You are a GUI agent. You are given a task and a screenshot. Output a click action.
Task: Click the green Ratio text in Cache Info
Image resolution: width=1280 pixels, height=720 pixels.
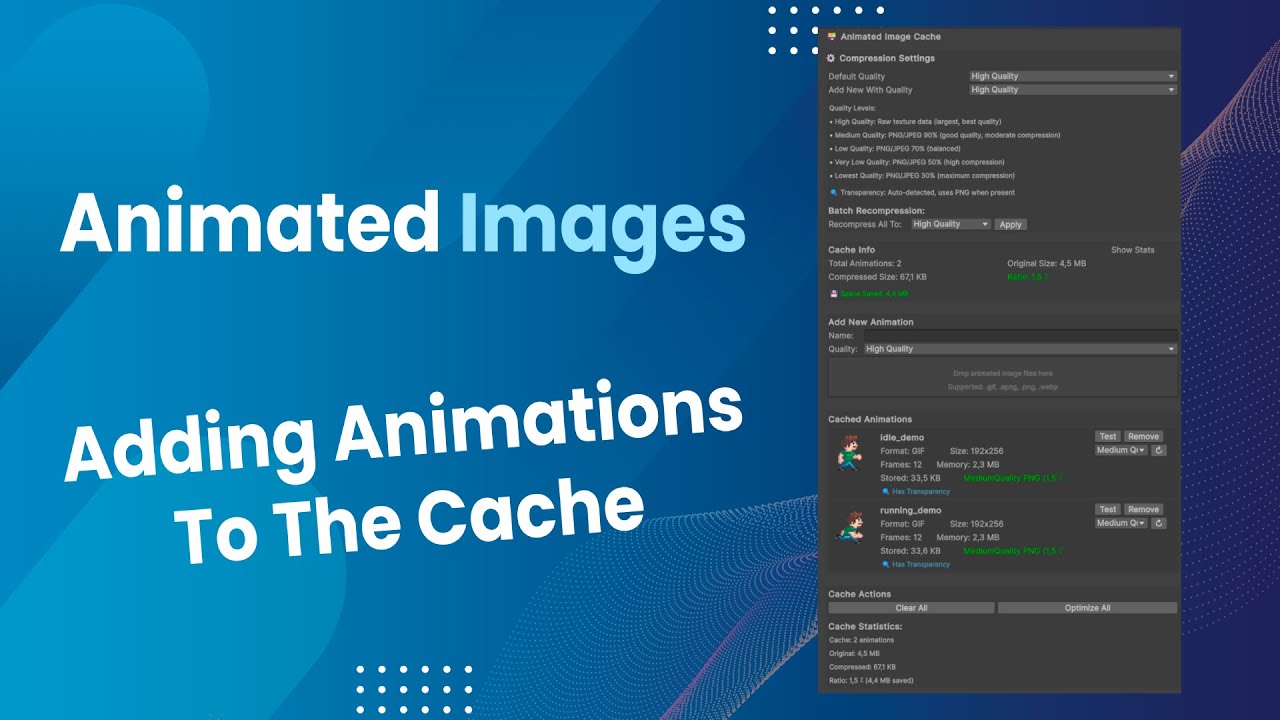pyautogui.click(x=1028, y=276)
